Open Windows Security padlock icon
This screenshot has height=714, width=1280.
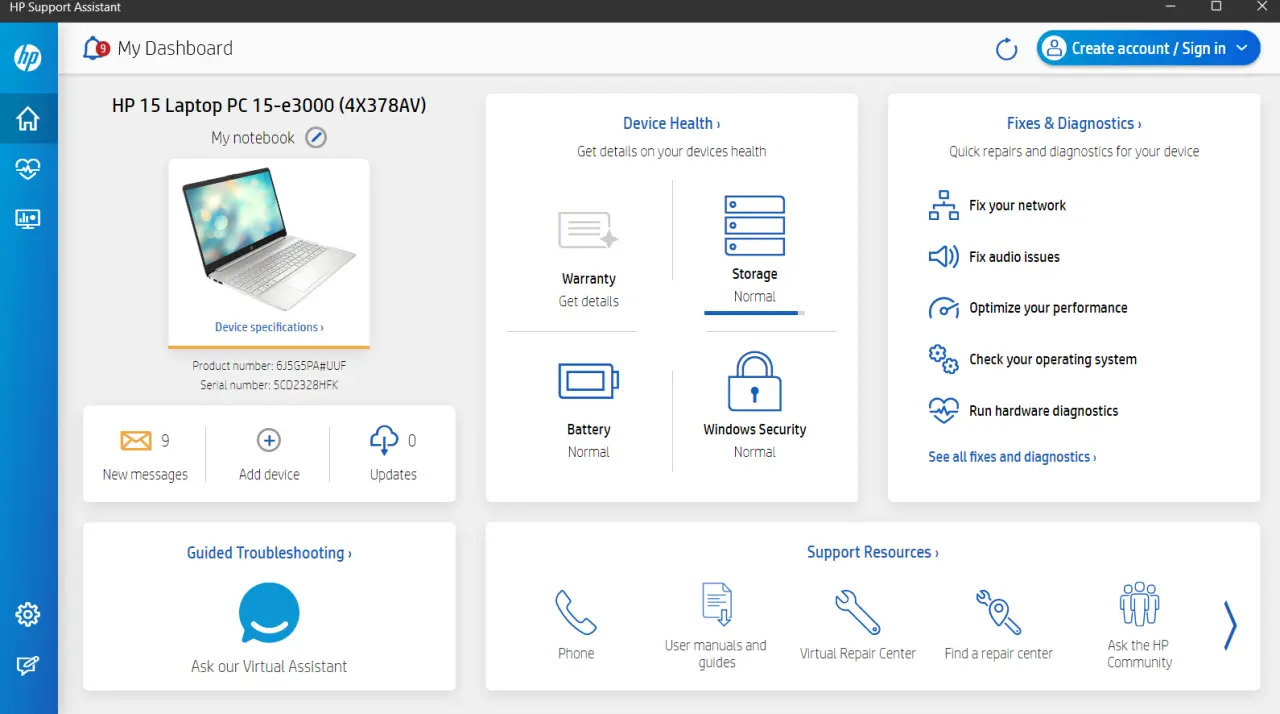tap(754, 381)
